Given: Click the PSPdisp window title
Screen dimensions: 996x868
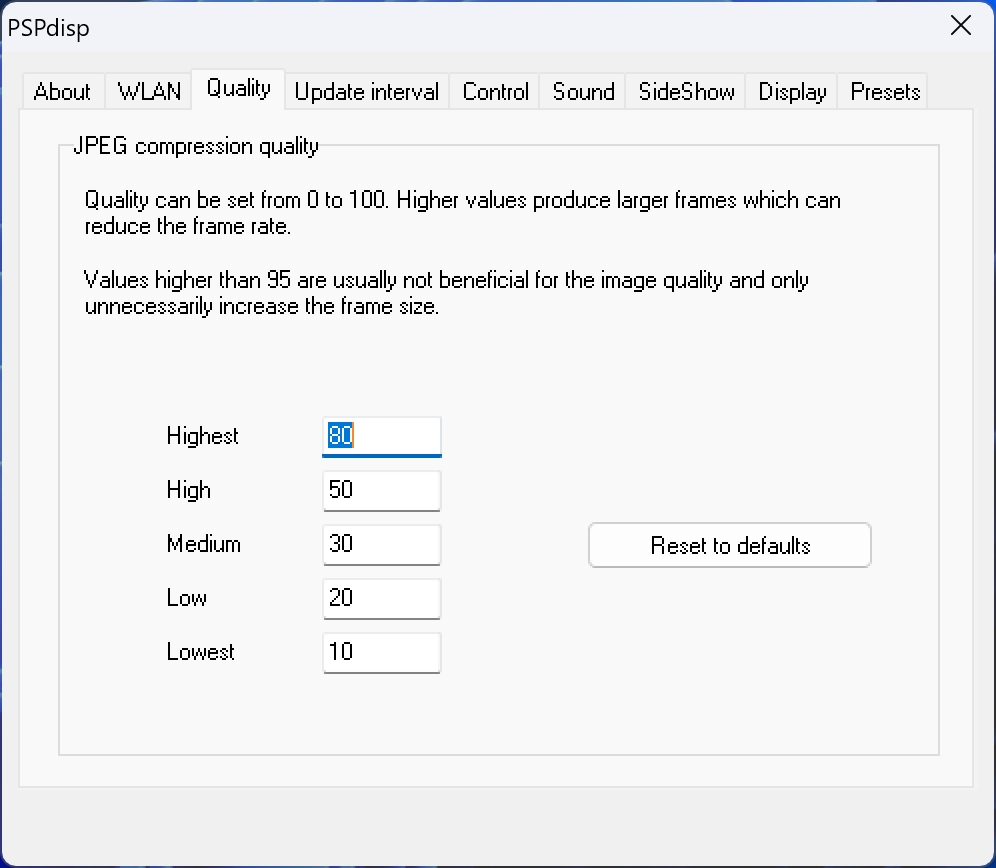Looking at the screenshot, I should tap(48, 28).
